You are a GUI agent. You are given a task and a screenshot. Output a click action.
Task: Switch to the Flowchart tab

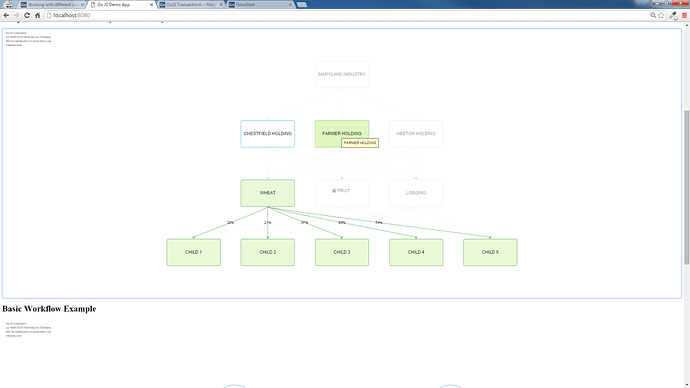point(261,4)
